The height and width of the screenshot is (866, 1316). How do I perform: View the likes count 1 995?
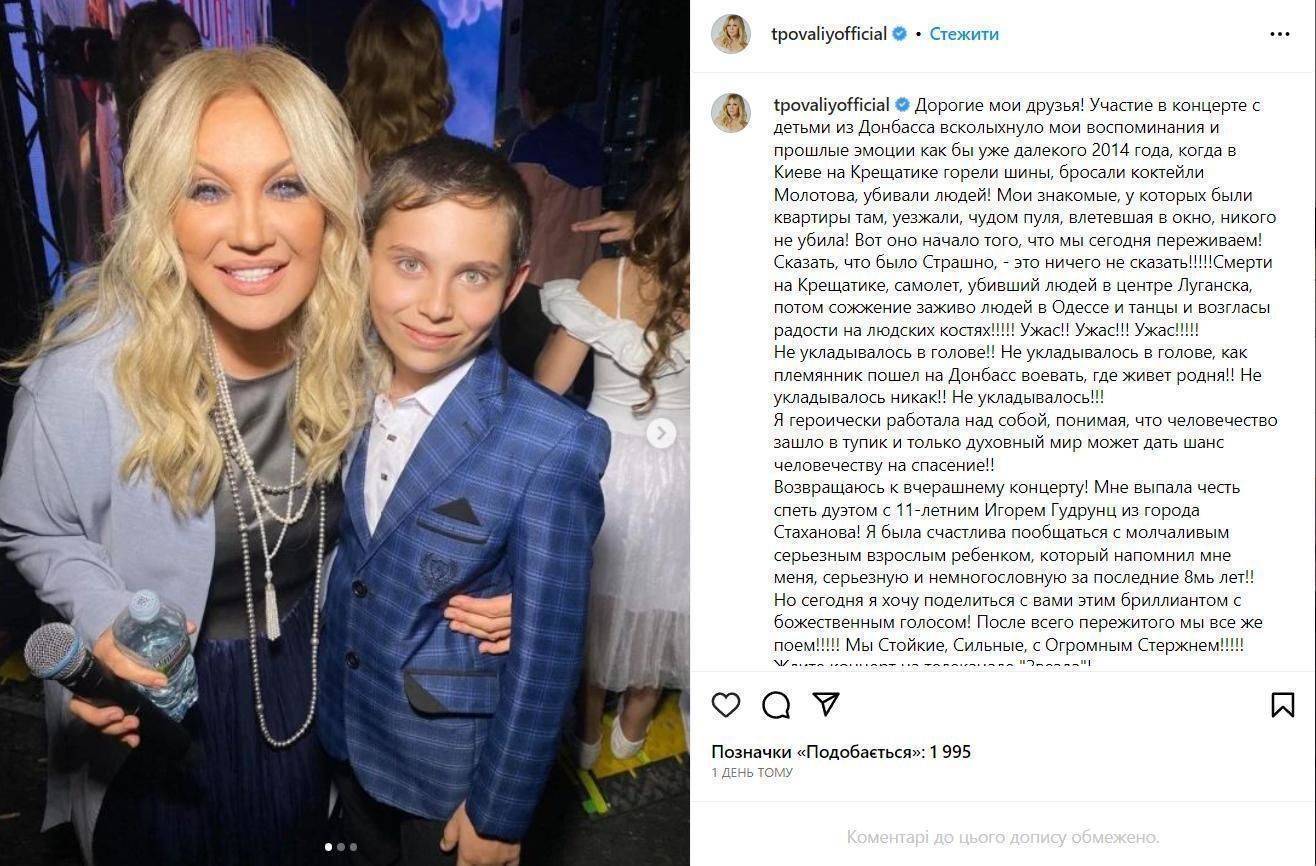click(x=841, y=752)
